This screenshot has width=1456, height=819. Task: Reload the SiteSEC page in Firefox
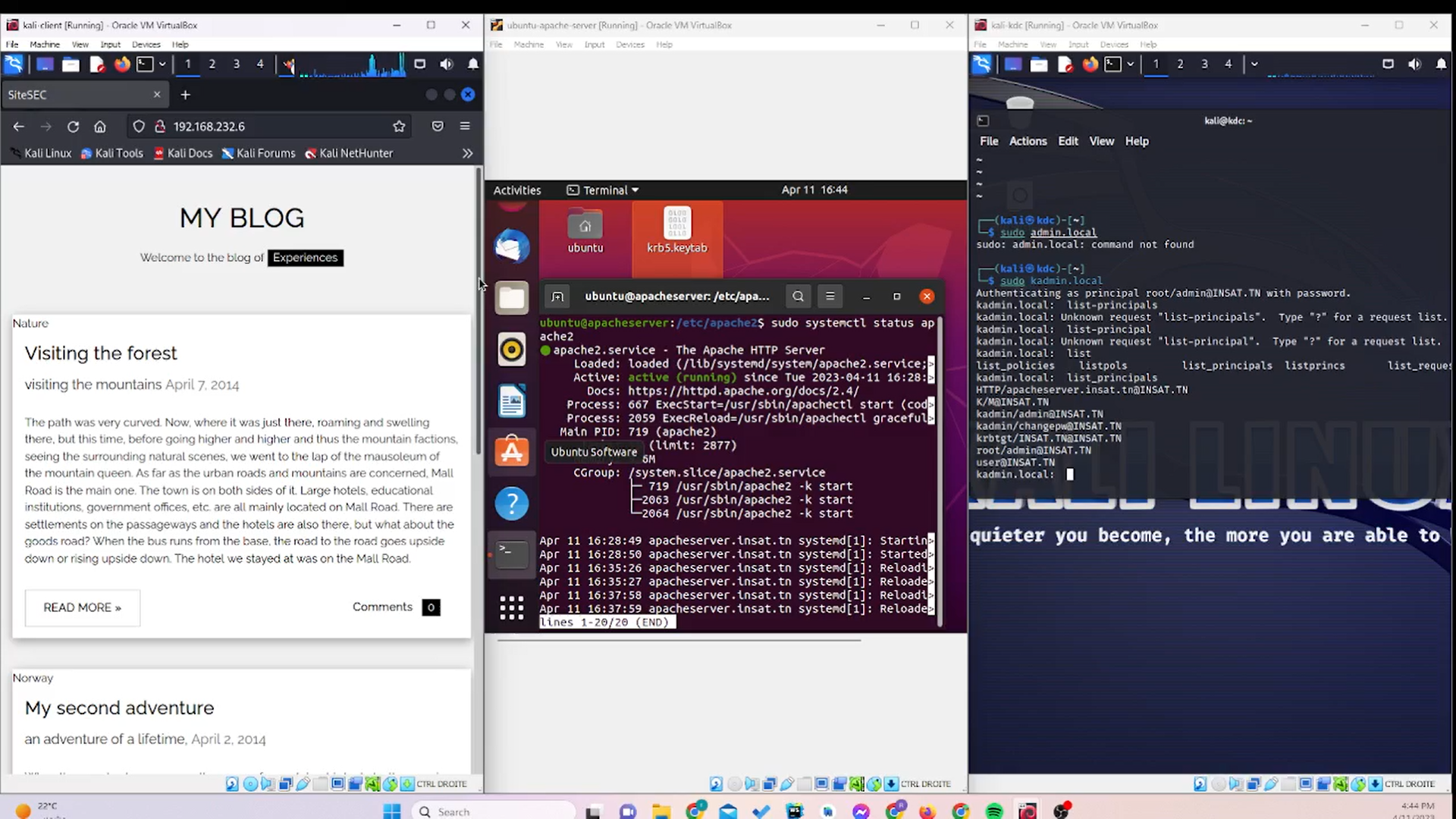click(73, 127)
